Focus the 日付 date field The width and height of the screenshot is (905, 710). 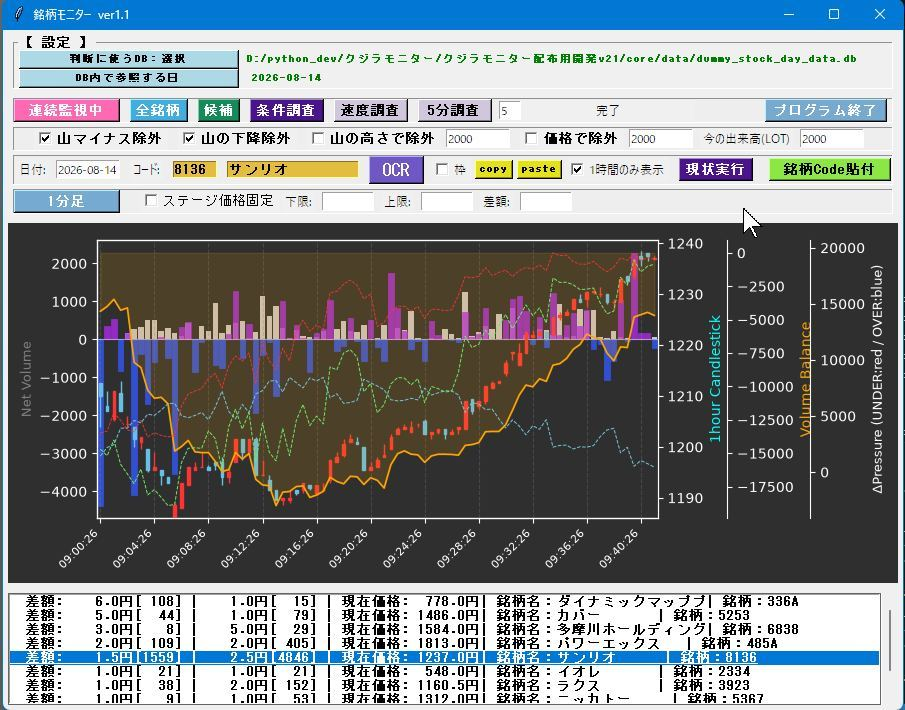[88, 170]
